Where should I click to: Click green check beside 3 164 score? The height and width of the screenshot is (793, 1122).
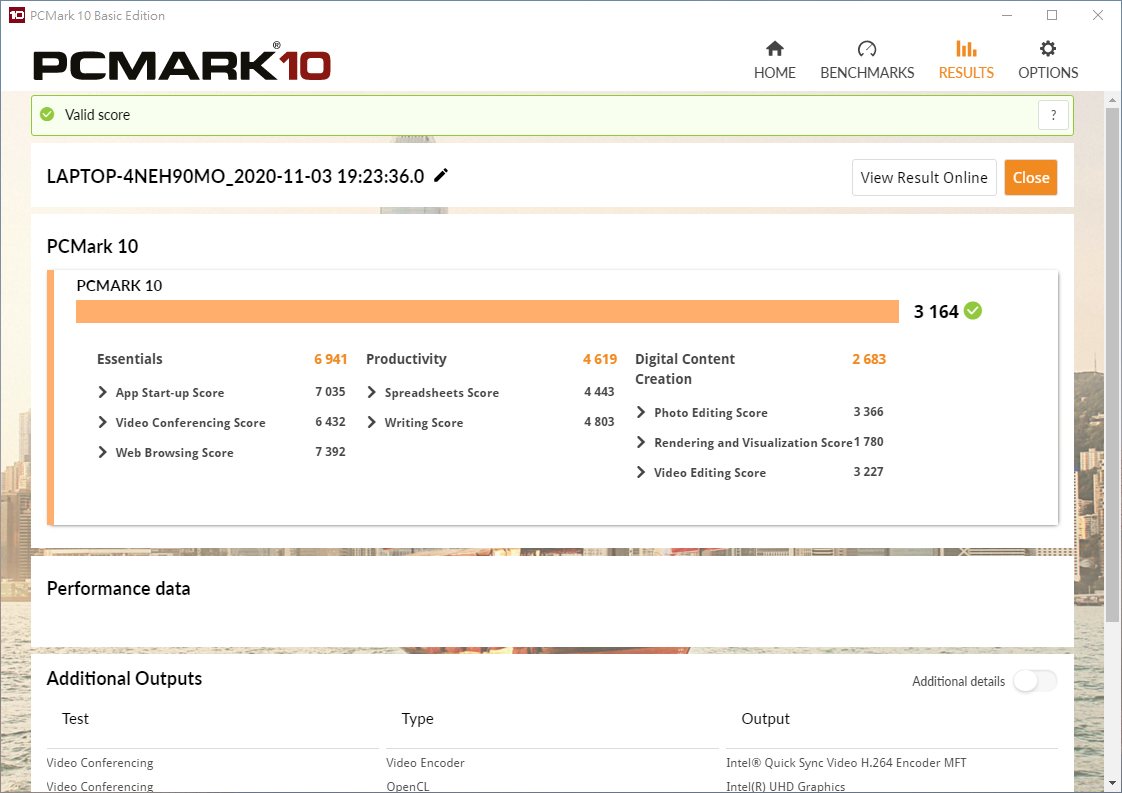[x=973, y=311]
